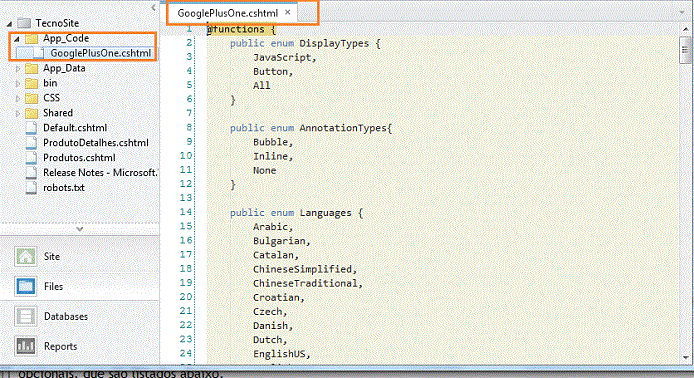The width and height of the screenshot is (694, 378).
Task: Click the bin folder icon
Action: [x=31, y=83]
